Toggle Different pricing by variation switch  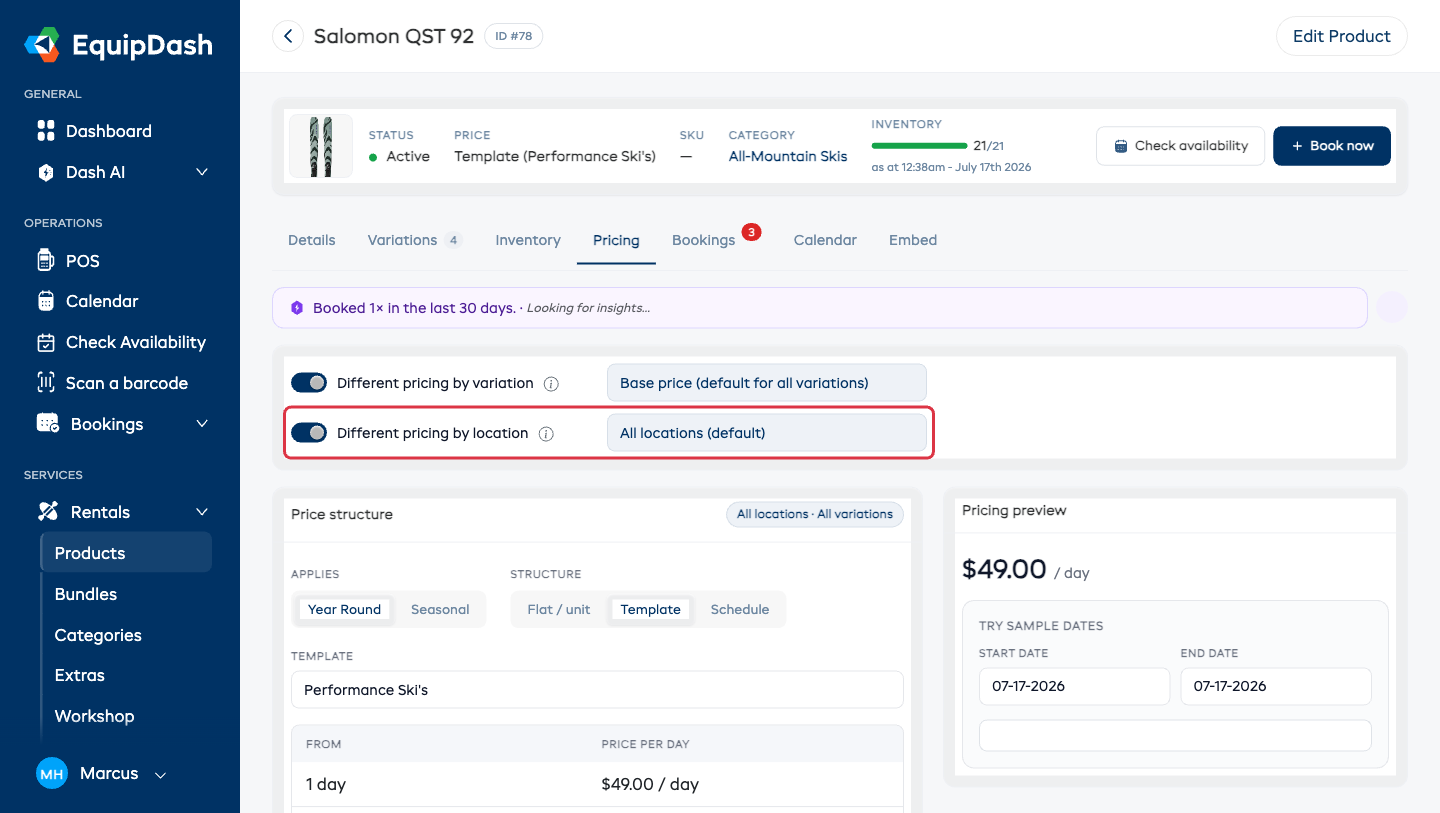tap(309, 383)
